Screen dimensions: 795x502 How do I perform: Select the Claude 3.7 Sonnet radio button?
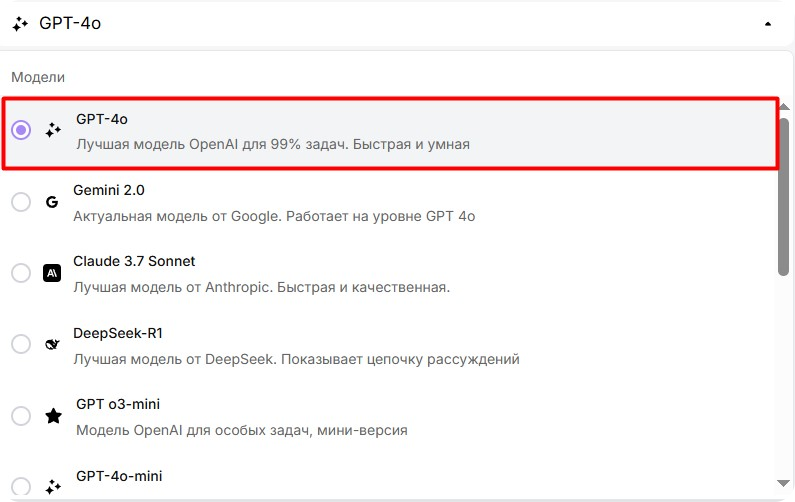(x=21, y=273)
